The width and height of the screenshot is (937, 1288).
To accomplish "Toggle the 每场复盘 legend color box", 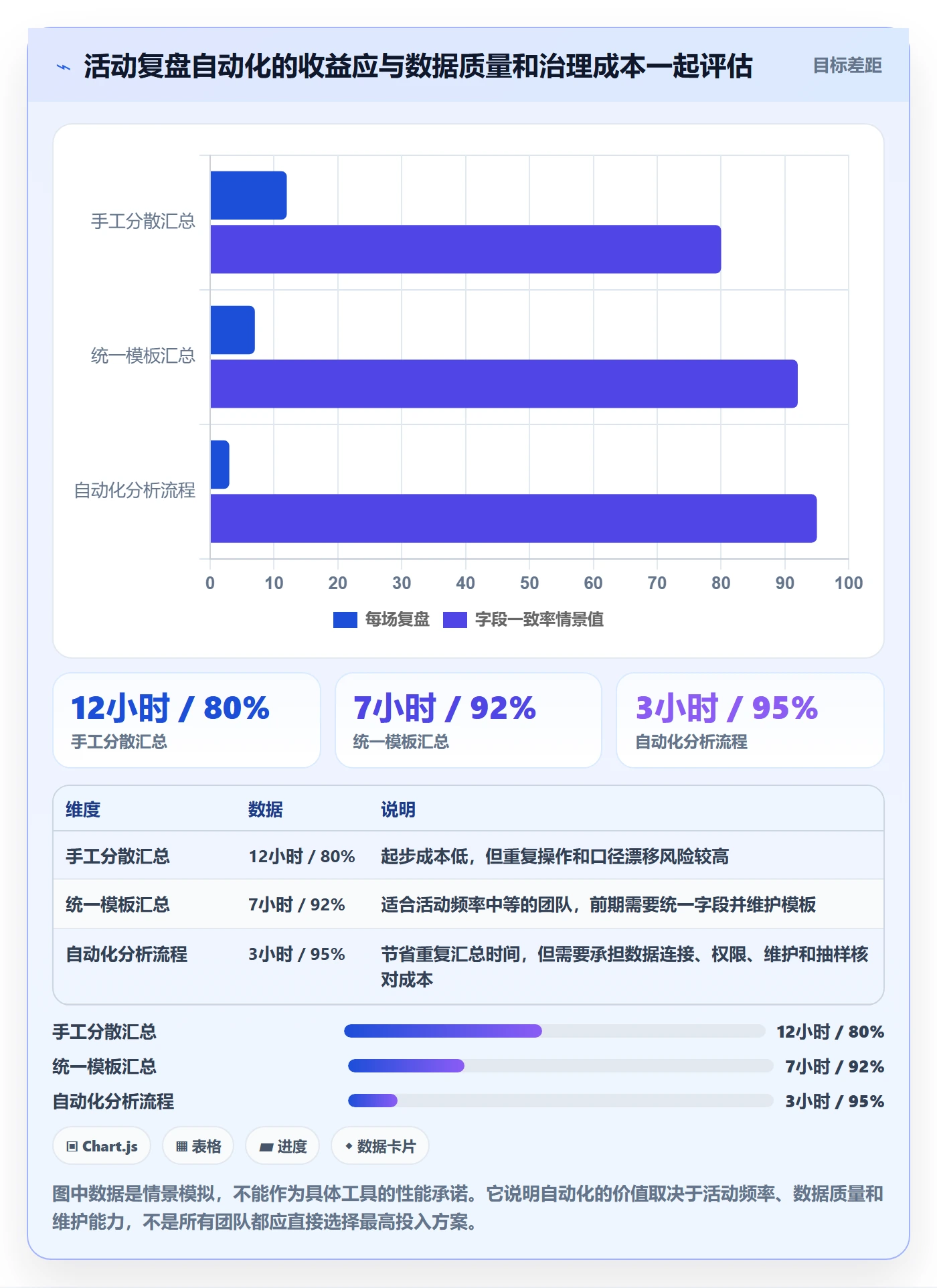I will coord(345,620).
